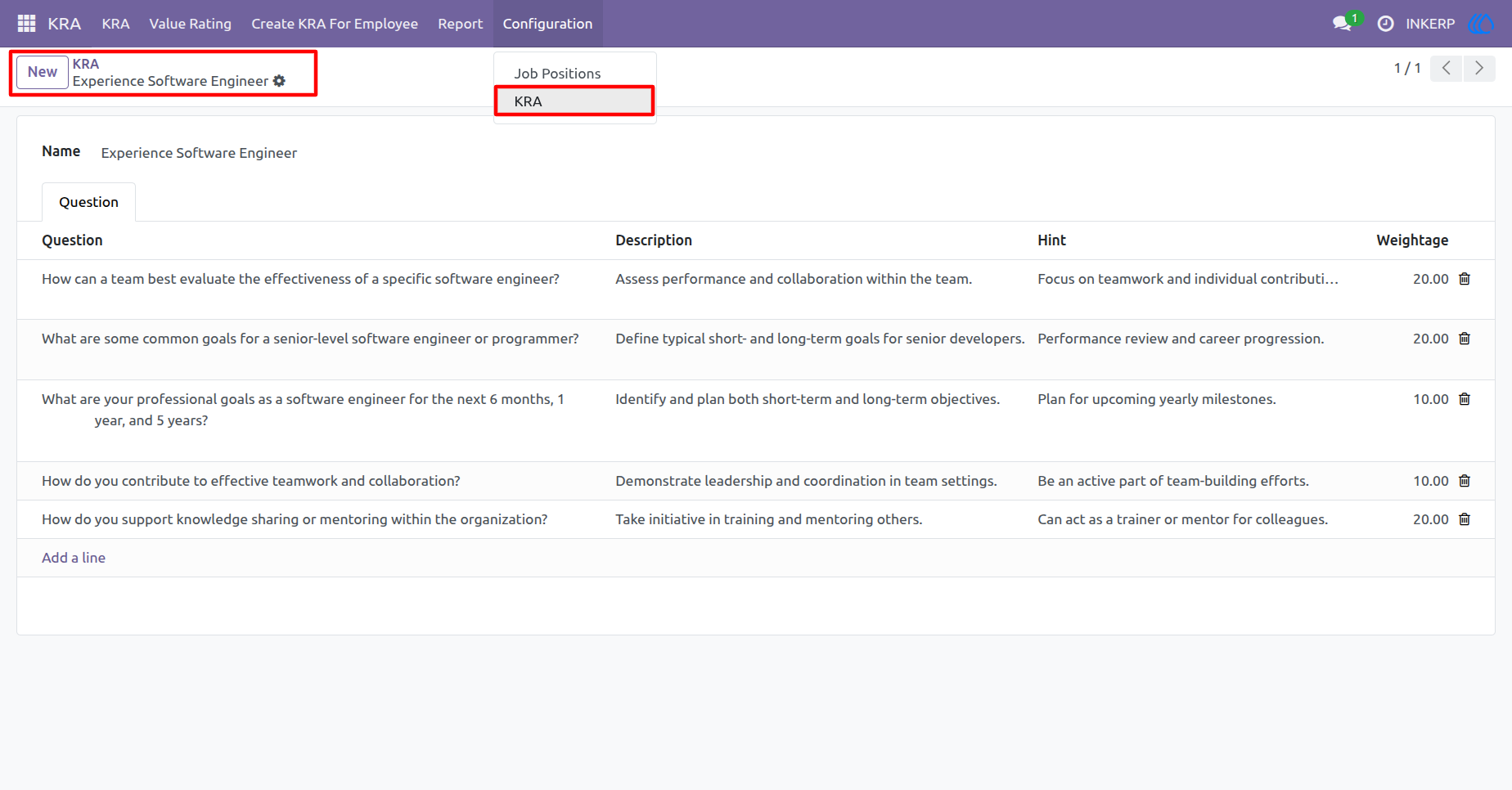Delete the professional goals question row
Image resolution: width=1512 pixels, height=790 pixels.
pyautogui.click(x=1465, y=399)
